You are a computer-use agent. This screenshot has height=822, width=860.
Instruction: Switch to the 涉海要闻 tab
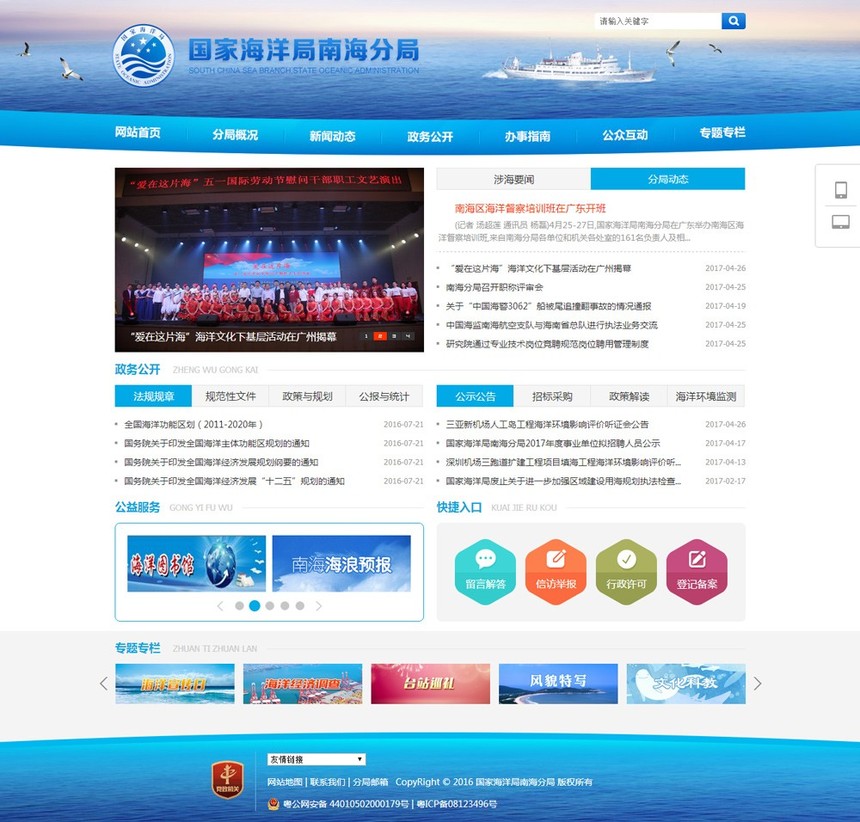click(513, 179)
